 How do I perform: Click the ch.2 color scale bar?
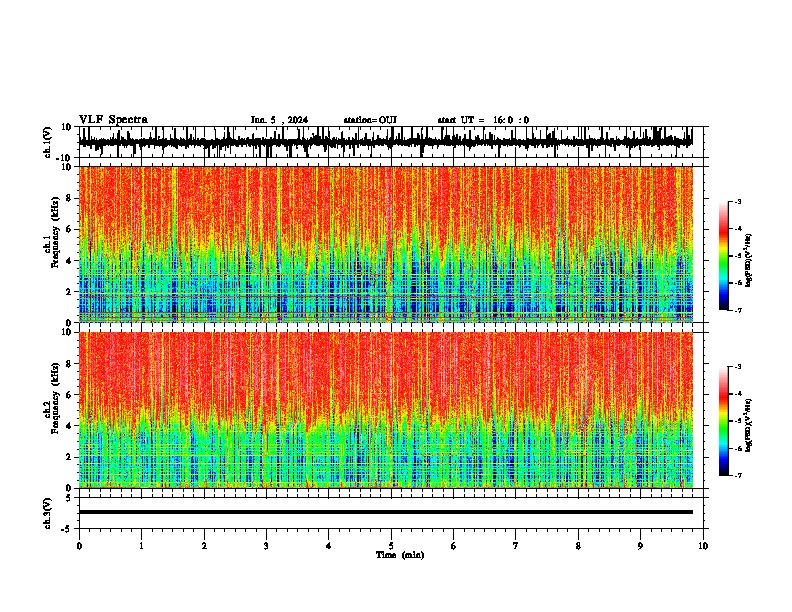coord(723,421)
